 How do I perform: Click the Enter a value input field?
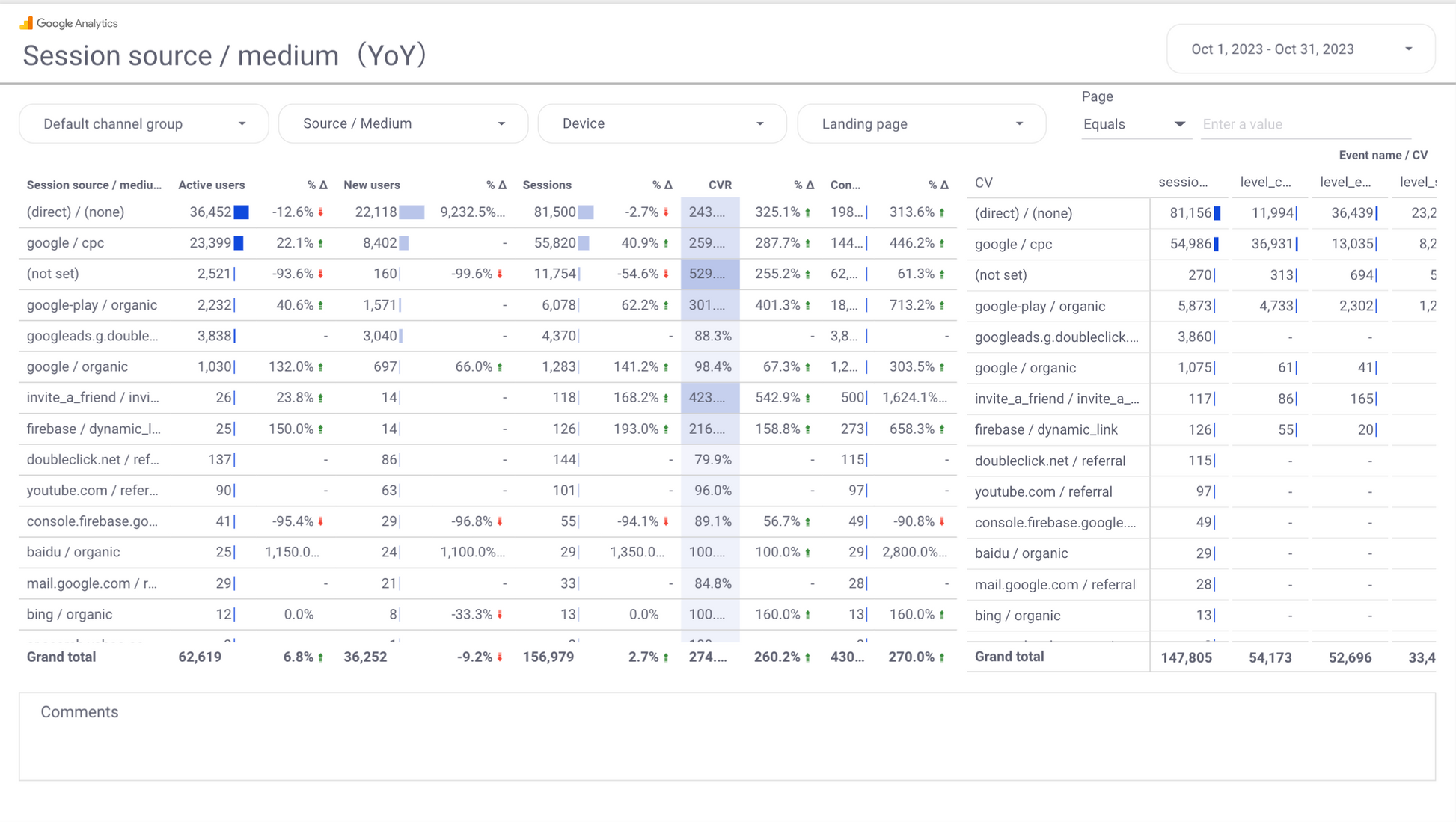[1305, 125]
